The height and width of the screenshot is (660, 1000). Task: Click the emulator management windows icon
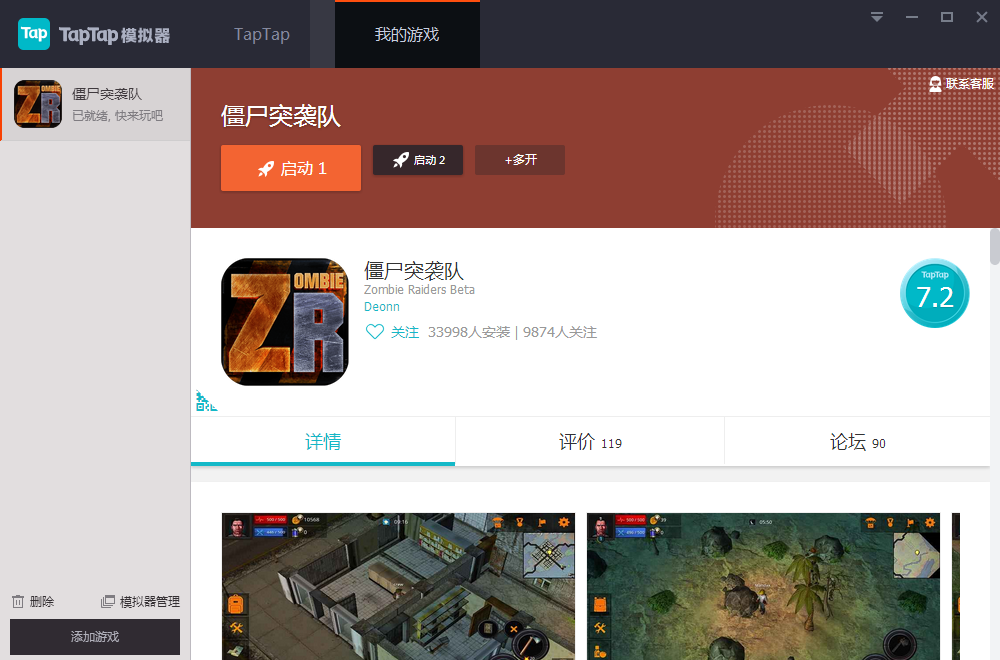[108, 601]
